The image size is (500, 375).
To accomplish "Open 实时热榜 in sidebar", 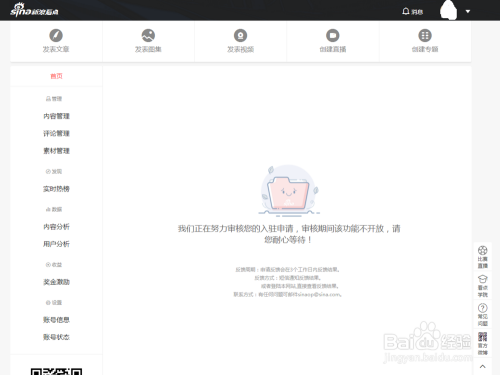I will pos(56,189).
